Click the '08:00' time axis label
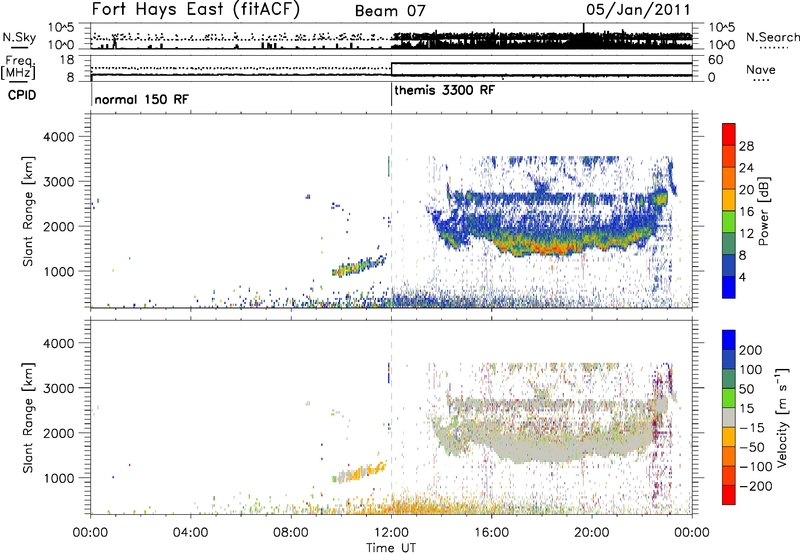 tap(291, 533)
